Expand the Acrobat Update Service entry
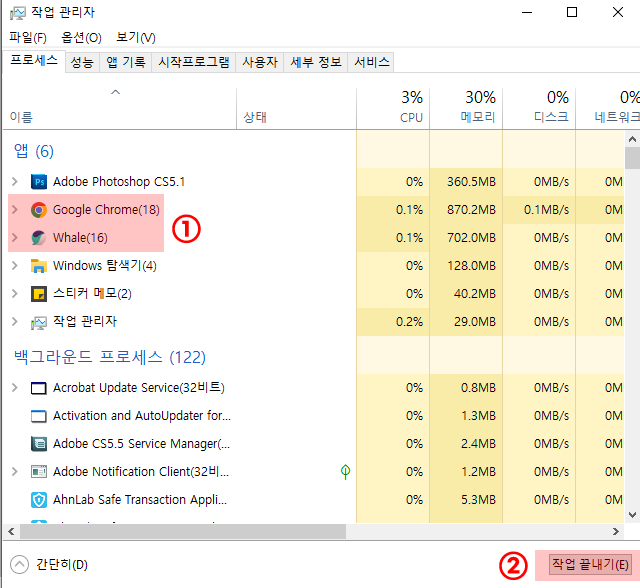 (14, 388)
